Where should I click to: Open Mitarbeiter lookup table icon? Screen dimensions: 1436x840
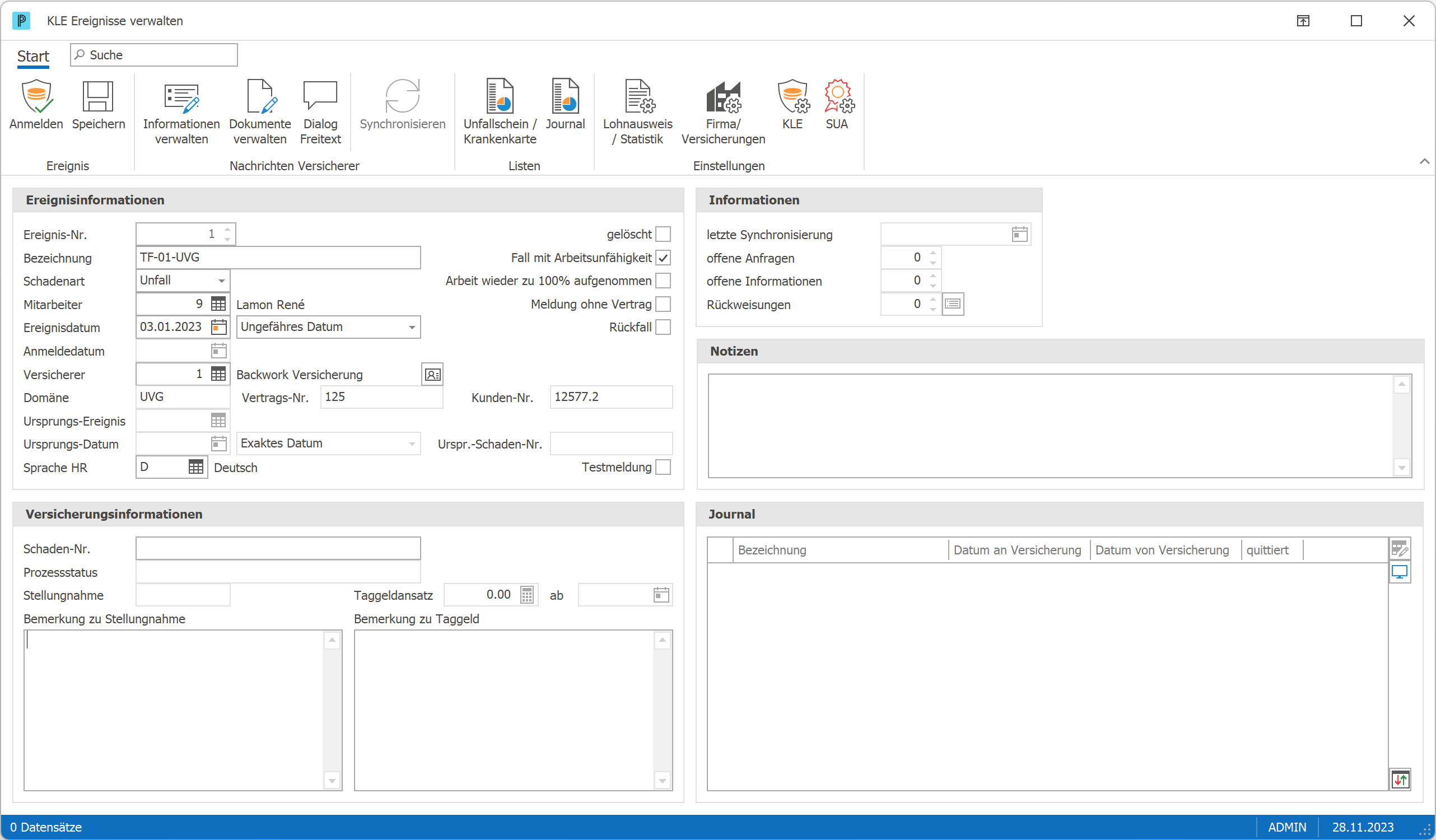(218, 304)
